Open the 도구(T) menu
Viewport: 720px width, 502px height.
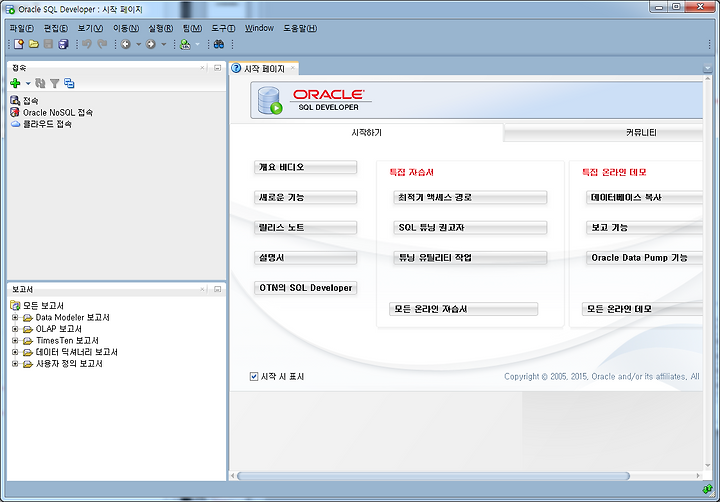click(223, 28)
